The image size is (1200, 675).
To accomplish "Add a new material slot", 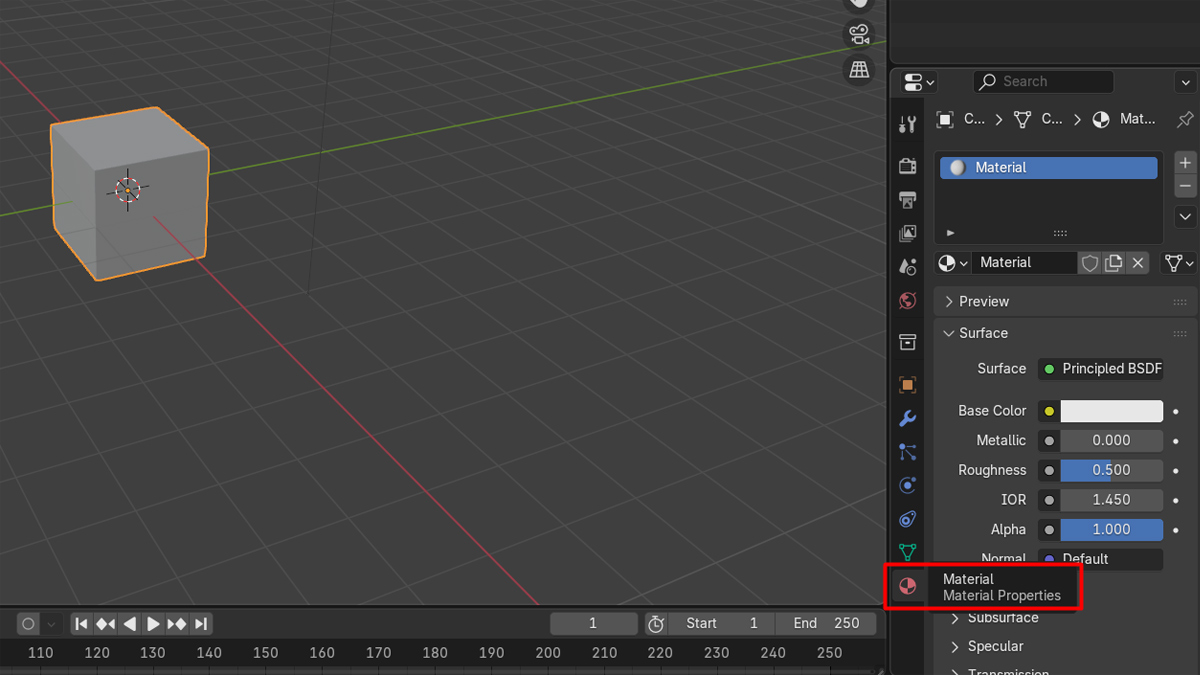I will 1185,162.
